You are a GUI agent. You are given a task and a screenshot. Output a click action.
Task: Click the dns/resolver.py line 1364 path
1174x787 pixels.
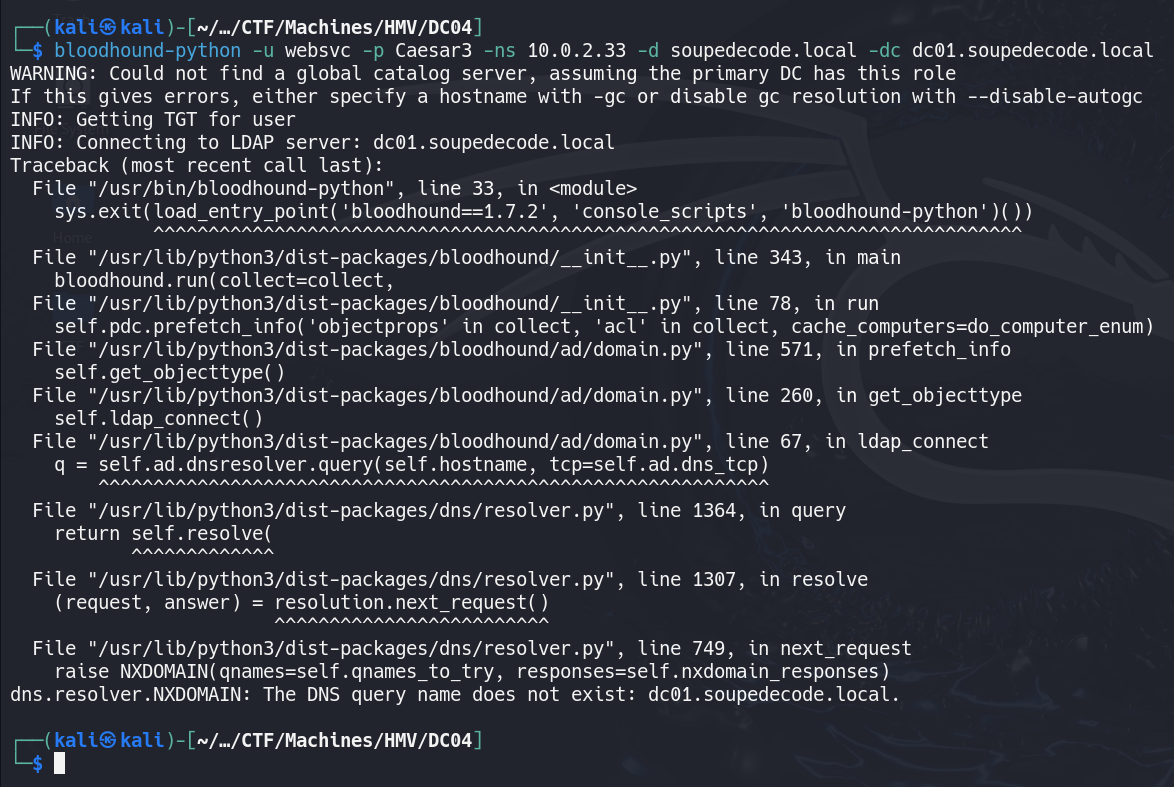click(351, 511)
